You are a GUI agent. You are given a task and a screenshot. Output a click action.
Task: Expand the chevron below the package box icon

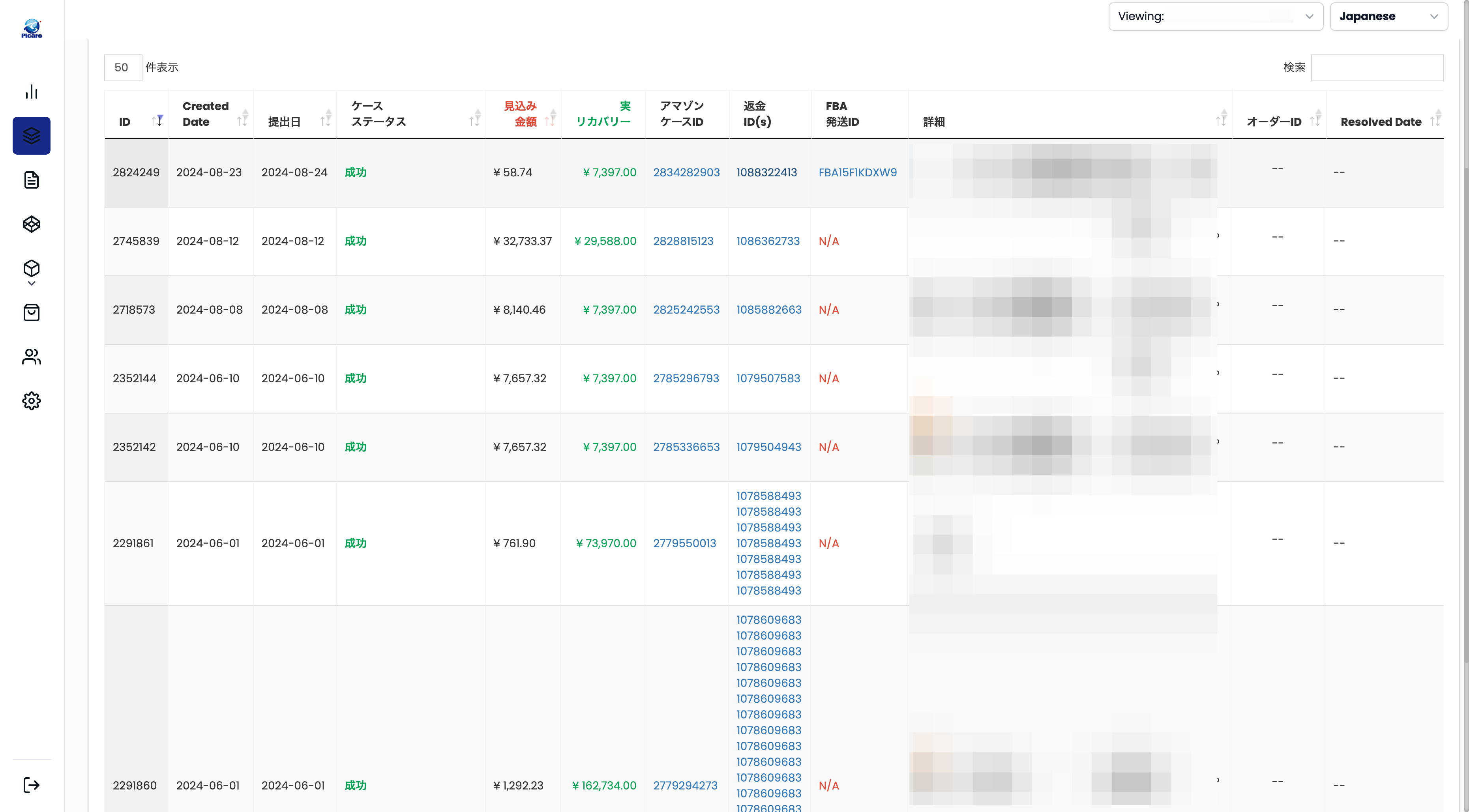(x=31, y=283)
